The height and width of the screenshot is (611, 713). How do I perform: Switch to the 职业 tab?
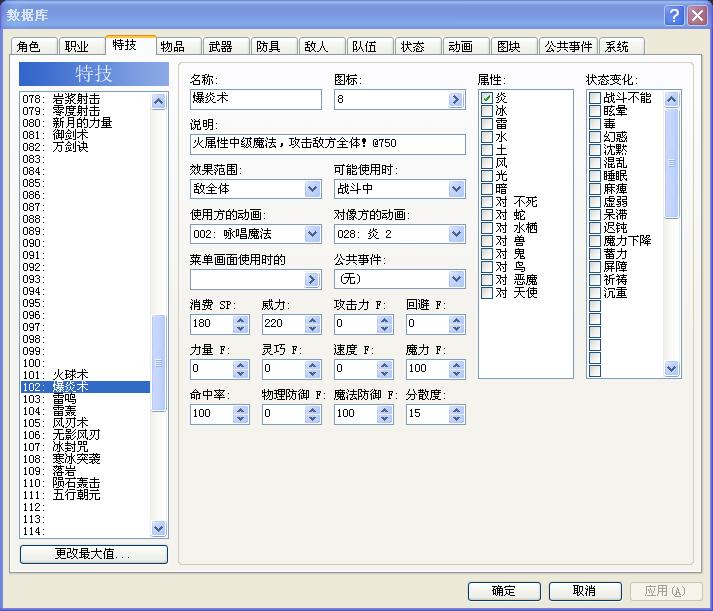tap(81, 46)
